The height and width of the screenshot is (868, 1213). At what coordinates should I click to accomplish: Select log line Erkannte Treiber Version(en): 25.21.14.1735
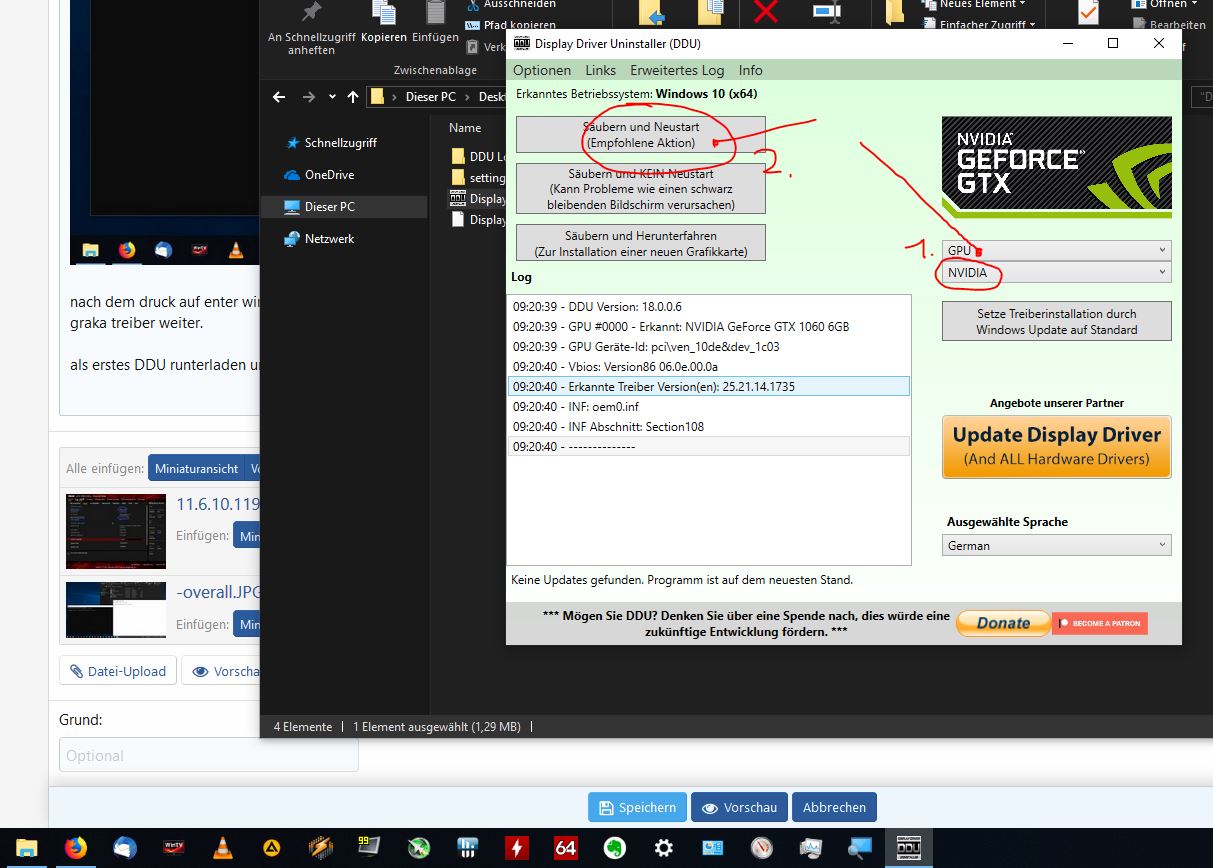click(x=709, y=386)
